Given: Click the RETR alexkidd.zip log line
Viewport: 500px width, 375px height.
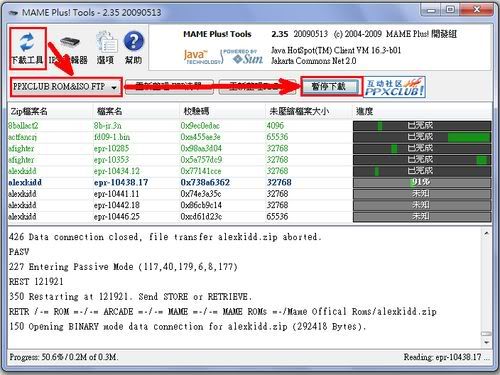Looking at the screenshot, I should tap(223, 312).
